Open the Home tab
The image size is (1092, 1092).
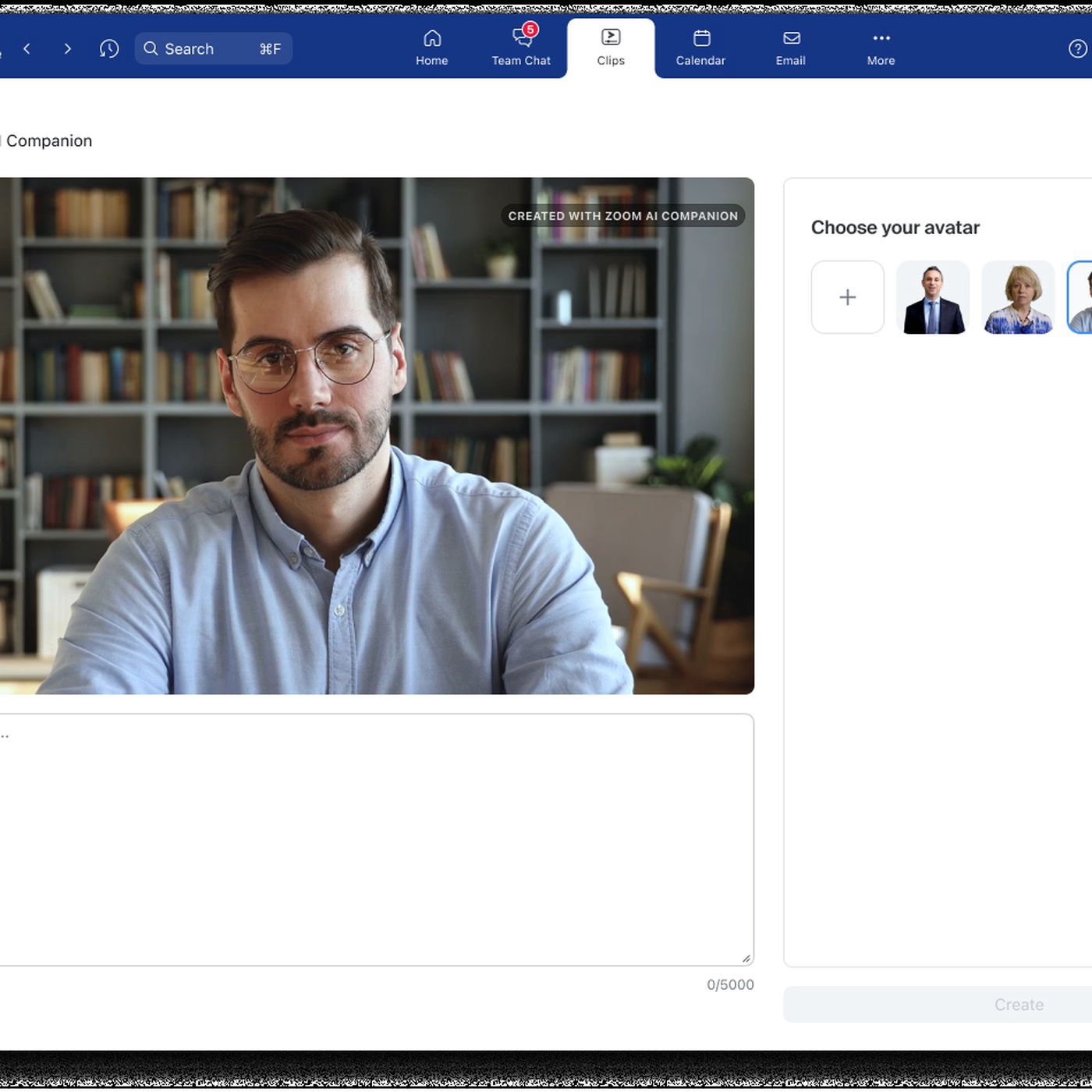pos(431,47)
